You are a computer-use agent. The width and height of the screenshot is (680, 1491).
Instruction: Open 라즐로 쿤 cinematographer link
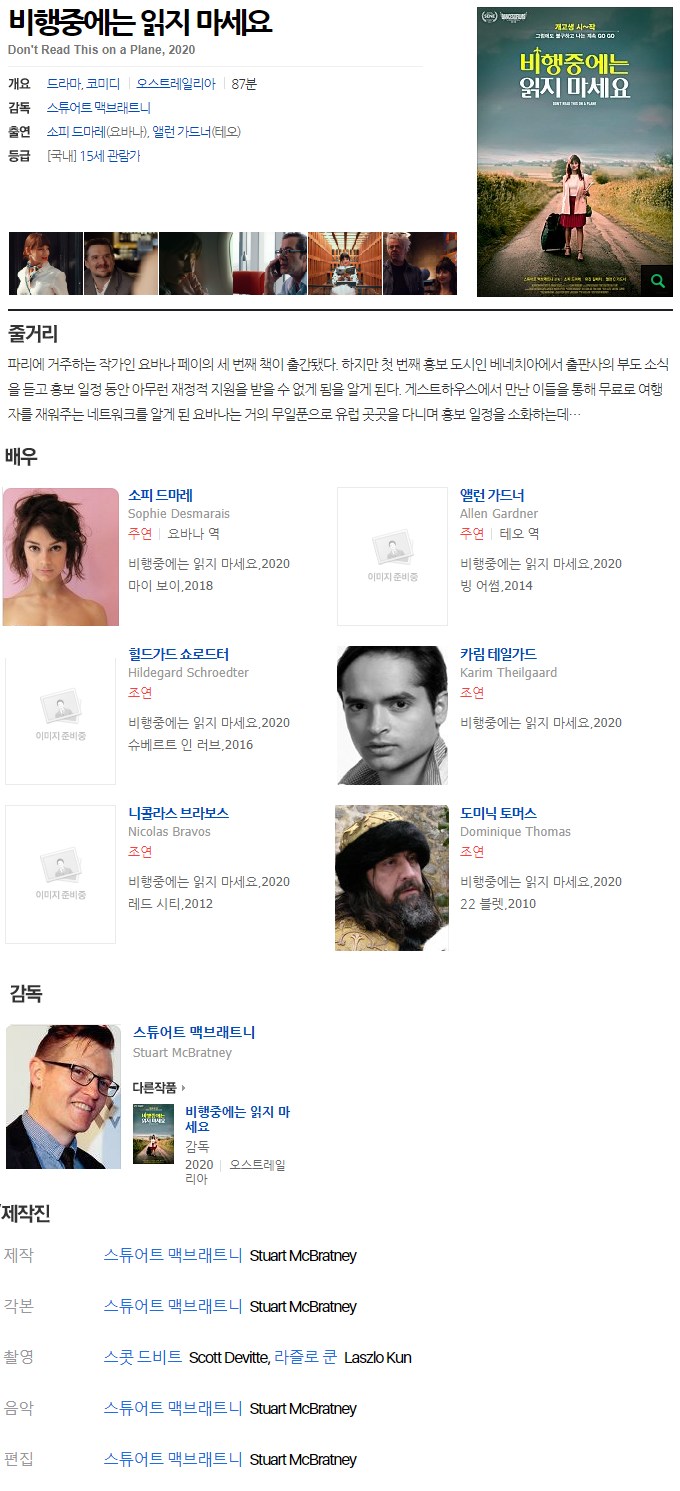(306, 1357)
